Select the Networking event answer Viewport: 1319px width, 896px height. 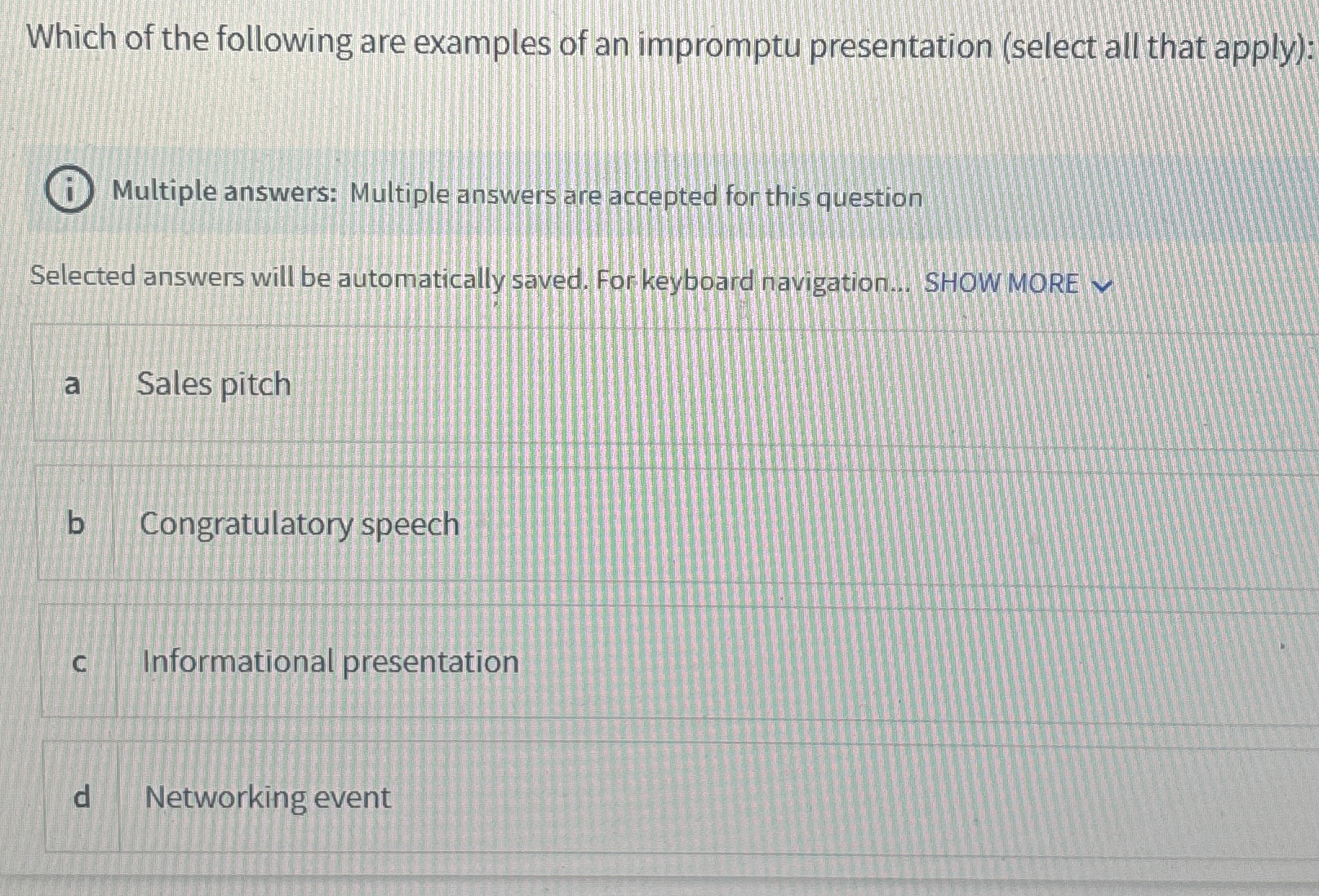point(267,798)
